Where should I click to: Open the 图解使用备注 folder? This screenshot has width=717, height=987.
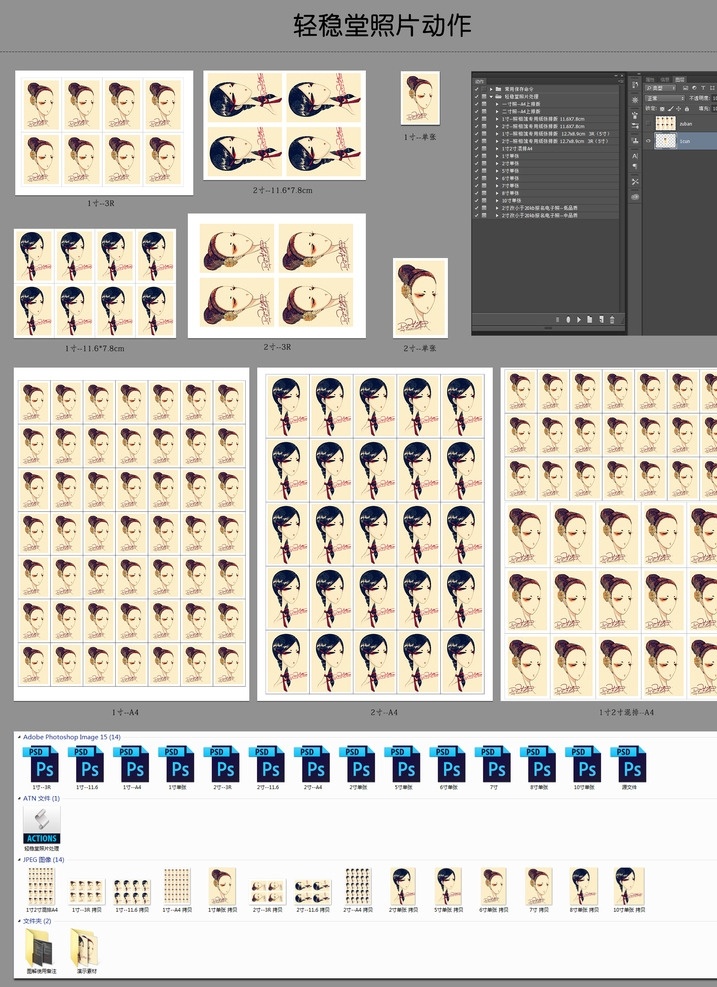pyautogui.click(x=41, y=948)
